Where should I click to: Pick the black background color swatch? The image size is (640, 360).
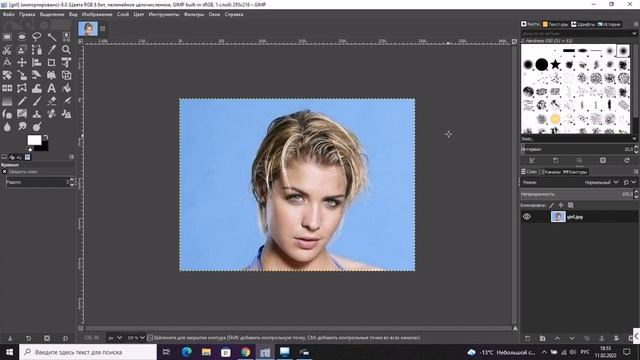pyautogui.click(x=44, y=147)
